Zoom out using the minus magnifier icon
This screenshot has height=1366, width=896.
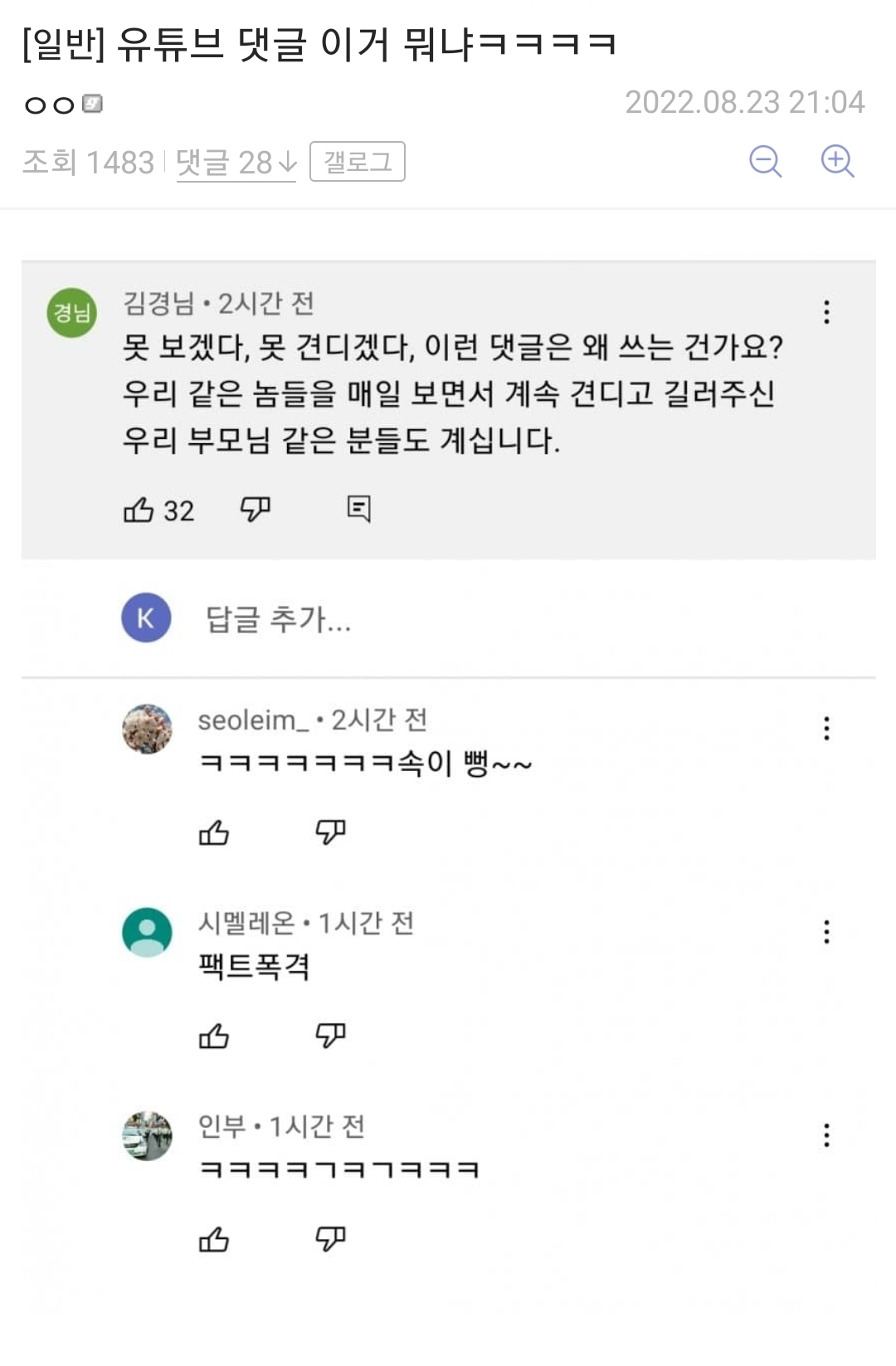[765, 161]
